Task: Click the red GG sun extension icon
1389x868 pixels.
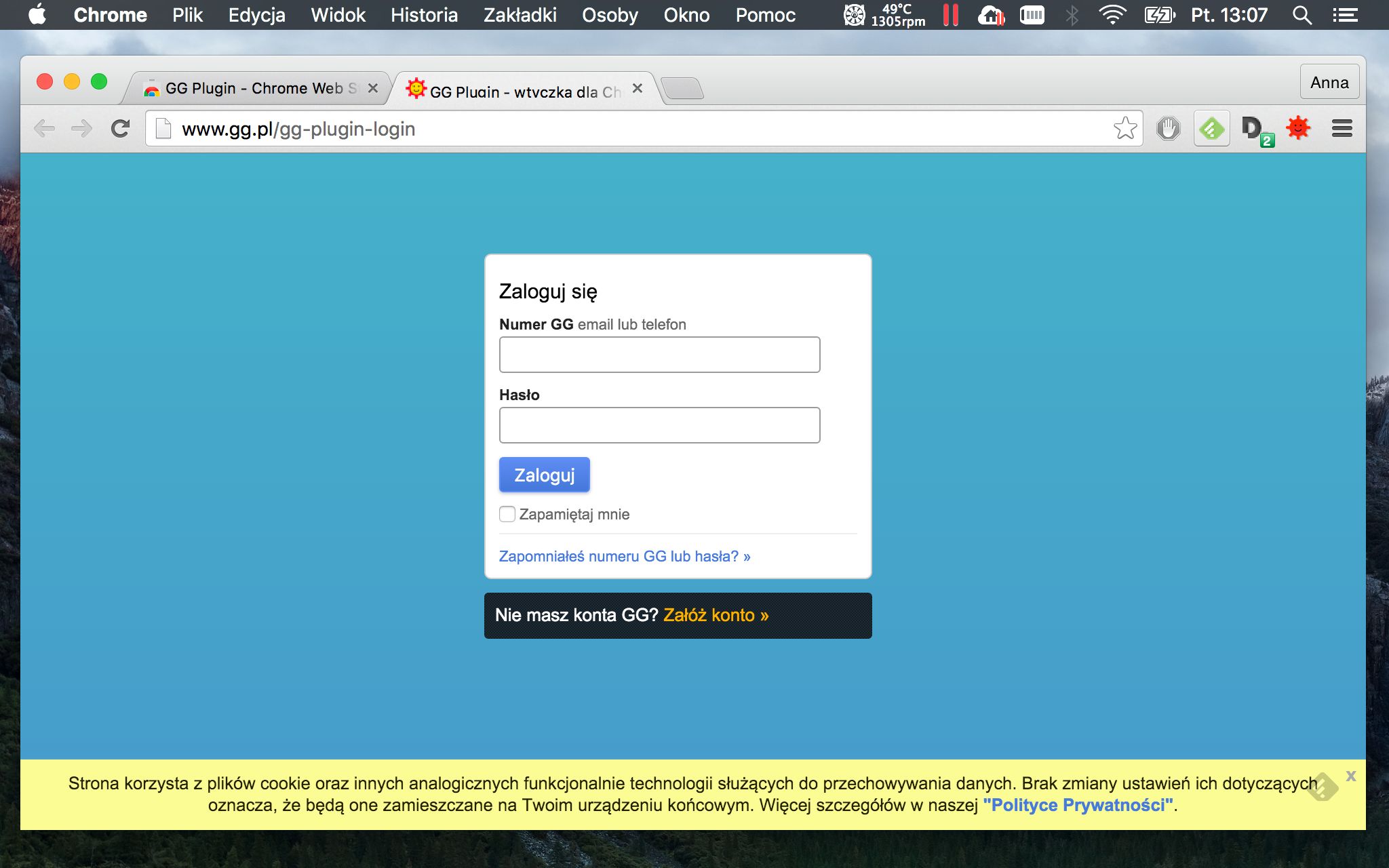Action: tap(1298, 128)
